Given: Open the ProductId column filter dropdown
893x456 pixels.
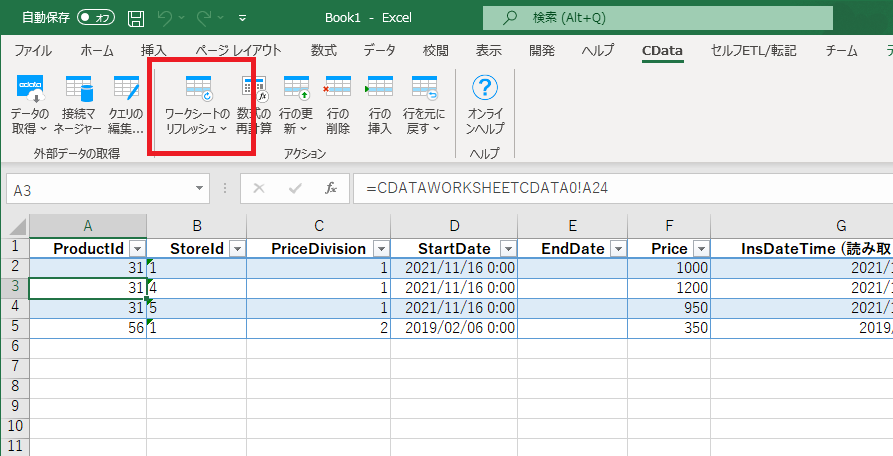Looking at the screenshot, I should 138,249.
